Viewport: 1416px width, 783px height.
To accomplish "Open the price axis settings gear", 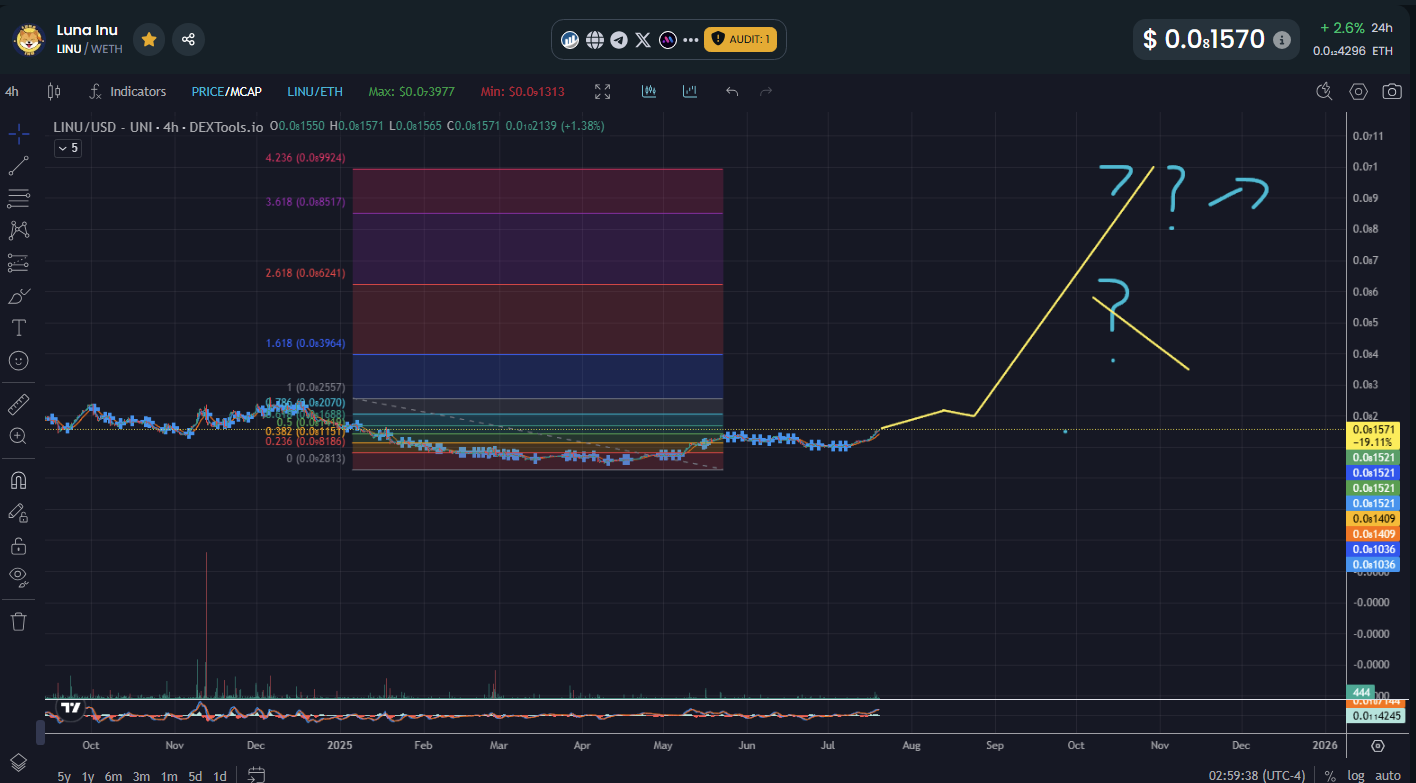I will [x=1378, y=746].
